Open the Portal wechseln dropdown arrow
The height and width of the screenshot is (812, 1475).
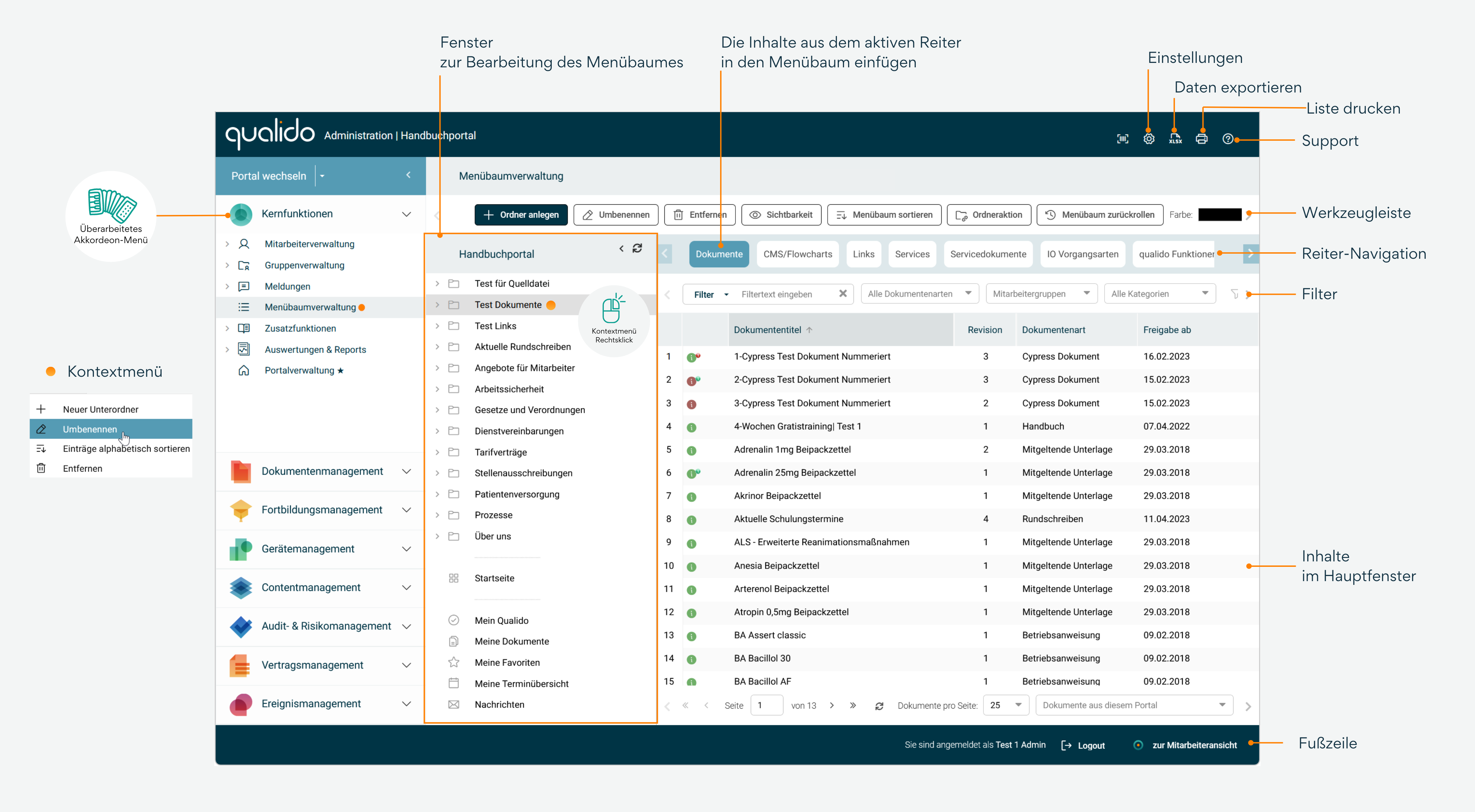[322, 176]
